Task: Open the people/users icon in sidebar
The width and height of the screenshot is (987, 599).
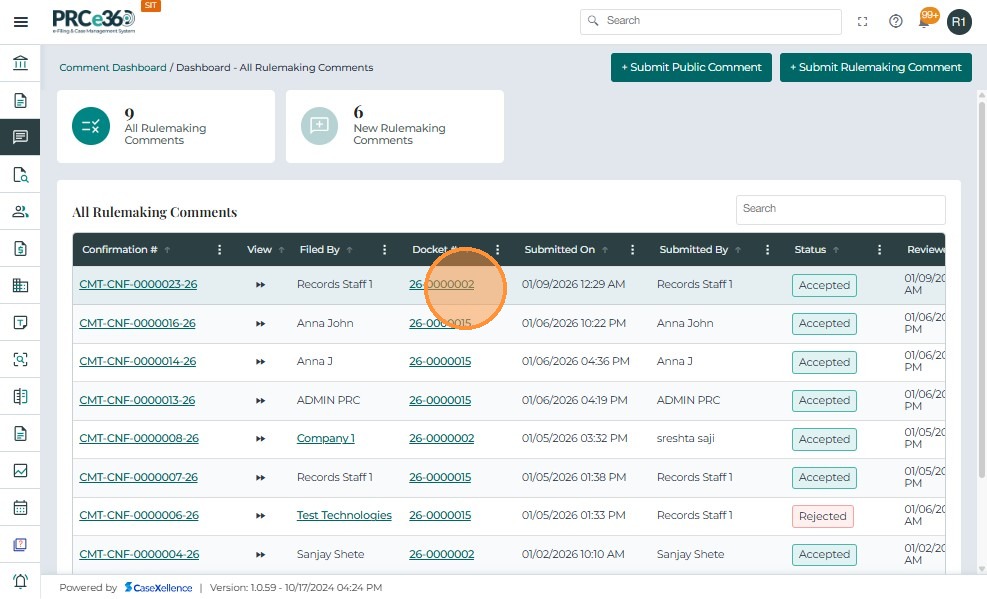Action: [x=20, y=212]
